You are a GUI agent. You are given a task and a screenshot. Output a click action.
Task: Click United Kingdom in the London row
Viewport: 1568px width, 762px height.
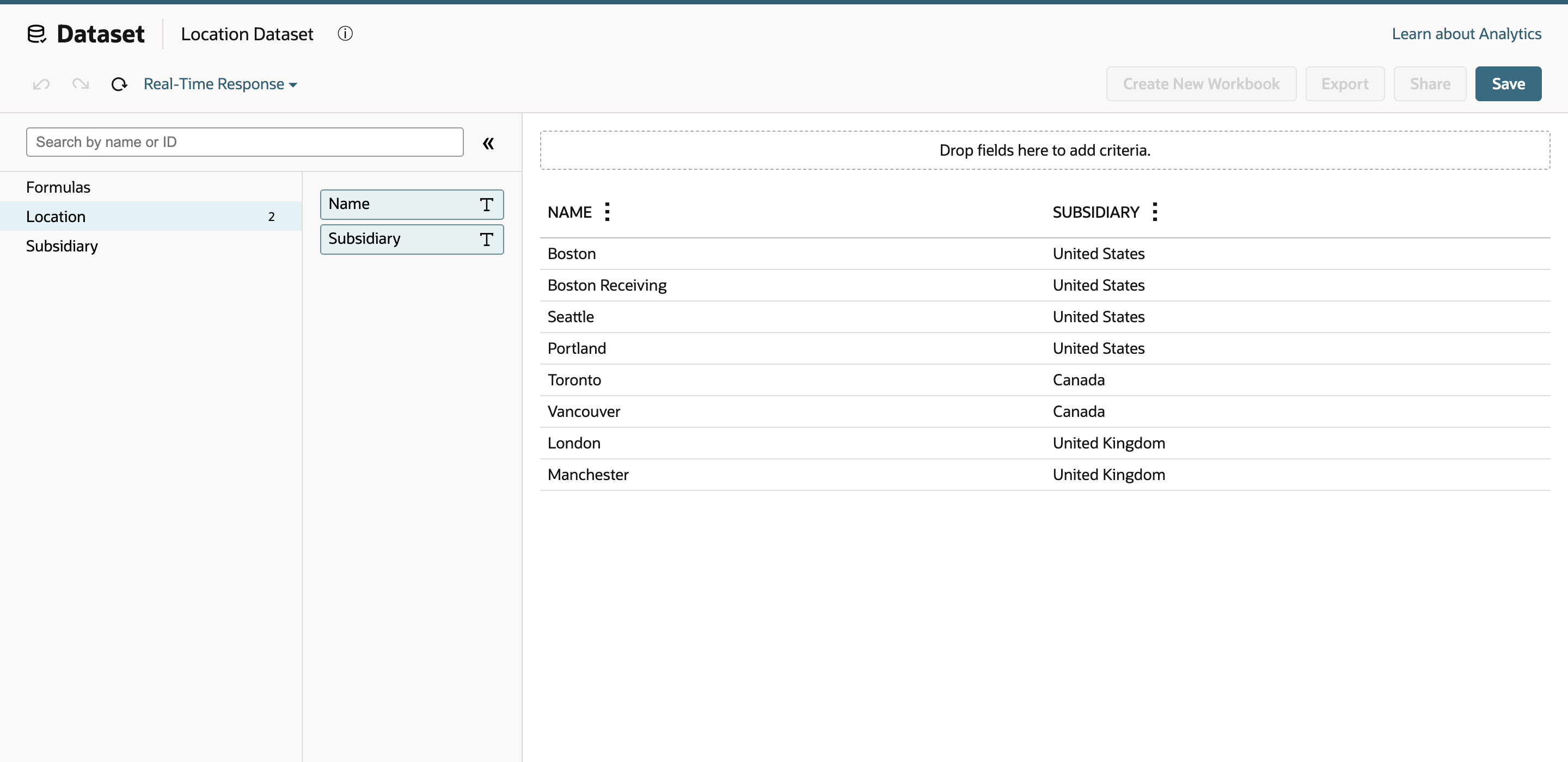1109,443
